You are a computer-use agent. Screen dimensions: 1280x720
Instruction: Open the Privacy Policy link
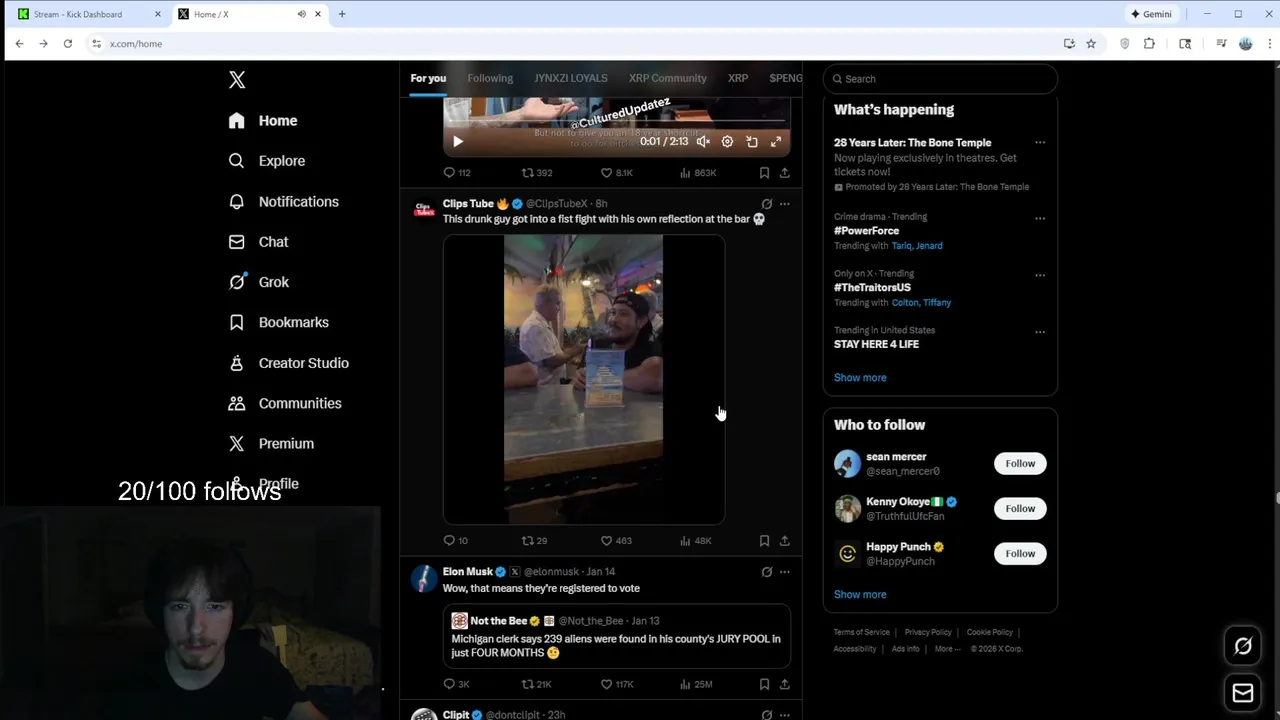tap(928, 632)
